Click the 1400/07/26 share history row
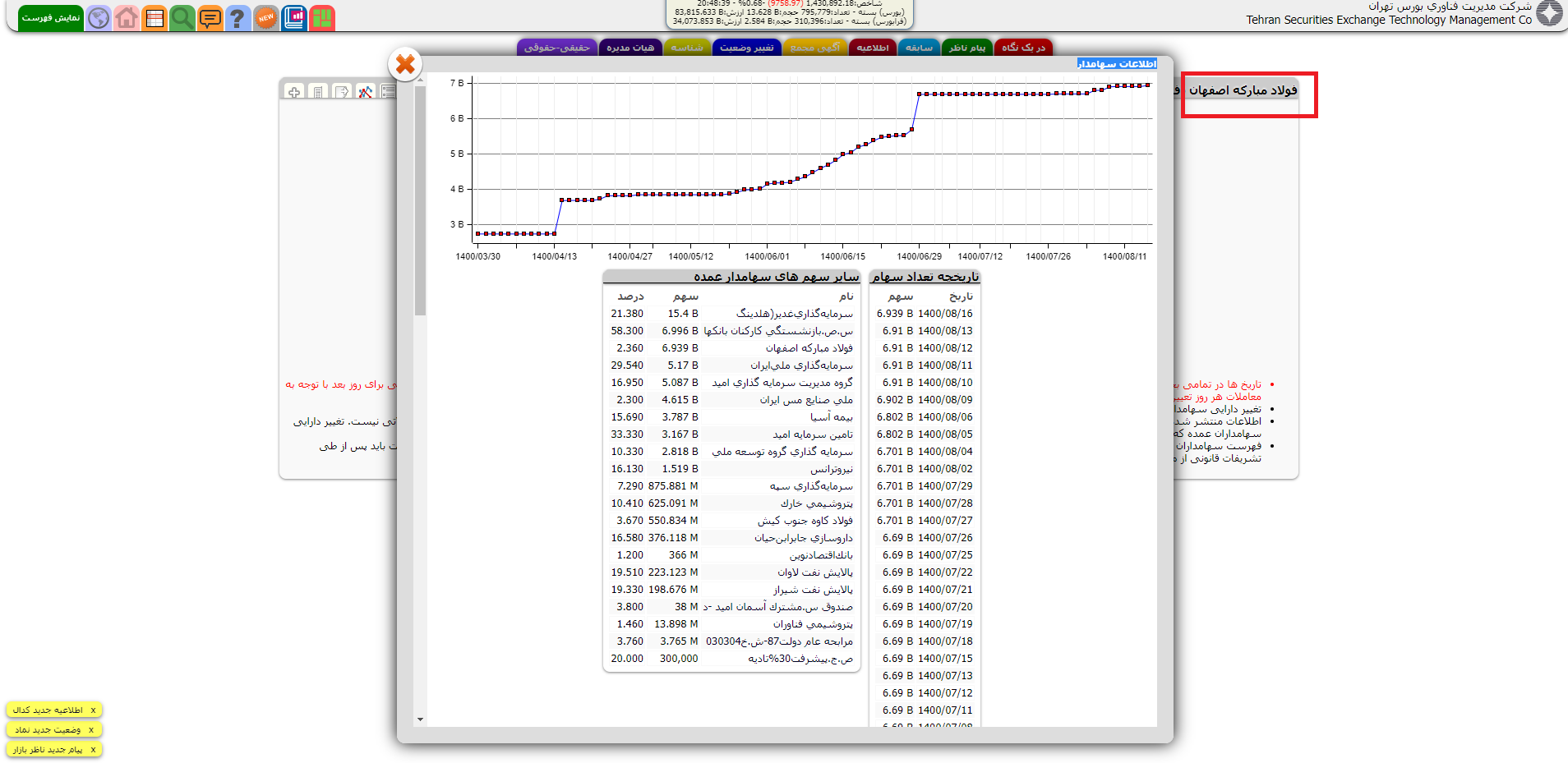1568x763 pixels. click(925, 538)
